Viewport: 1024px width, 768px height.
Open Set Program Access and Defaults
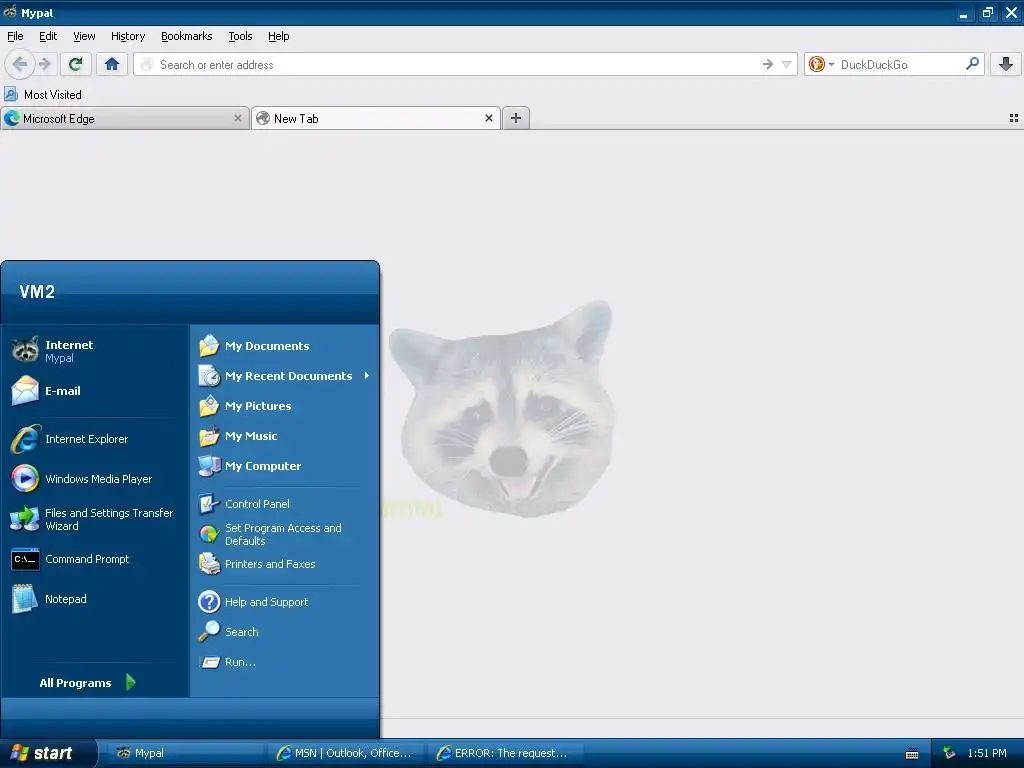coord(285,534)
